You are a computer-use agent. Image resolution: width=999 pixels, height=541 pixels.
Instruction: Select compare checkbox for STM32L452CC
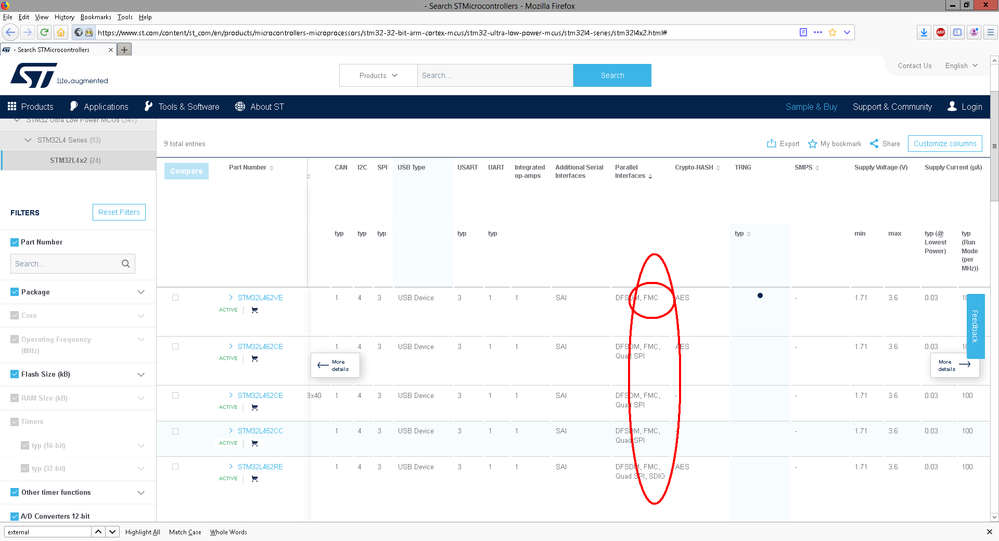[175, 431]
